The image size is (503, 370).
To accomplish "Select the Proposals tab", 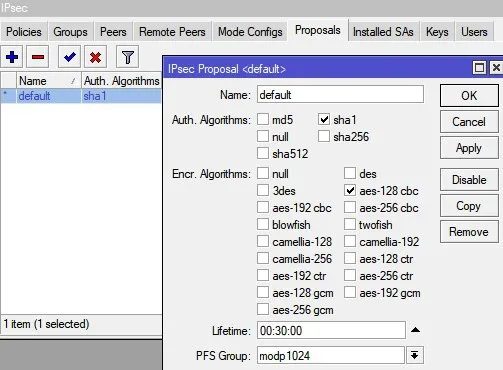I will click(x=318, y=30).
